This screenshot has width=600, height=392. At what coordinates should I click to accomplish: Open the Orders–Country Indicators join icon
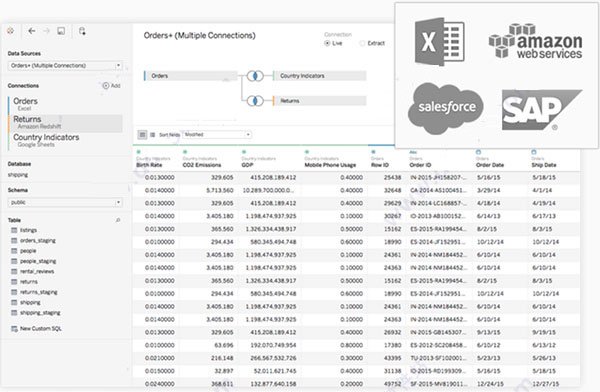tap(255, 76)
